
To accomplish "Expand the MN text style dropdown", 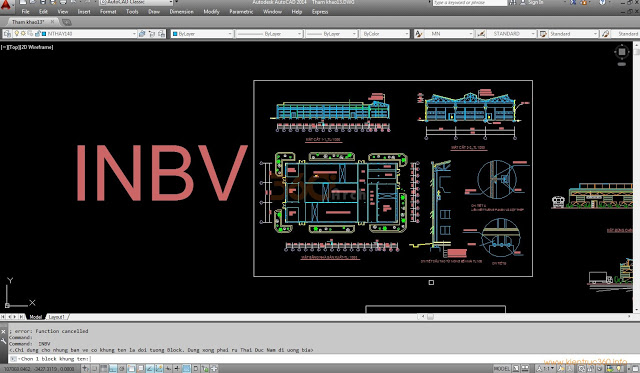I will click(x=471, y=34).
